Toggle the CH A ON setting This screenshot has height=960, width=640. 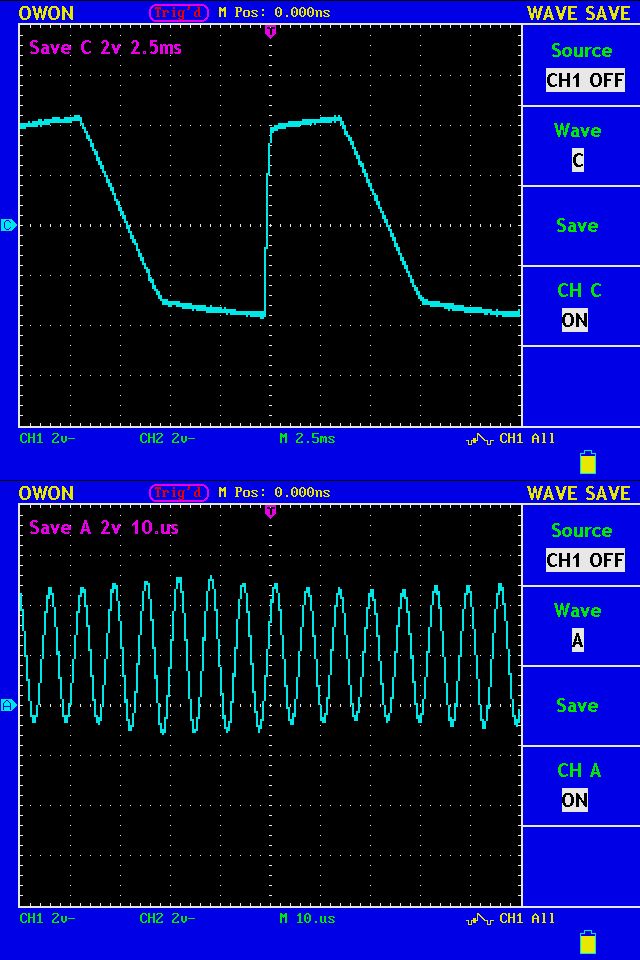pyautogui.click(x=574, y=800)
